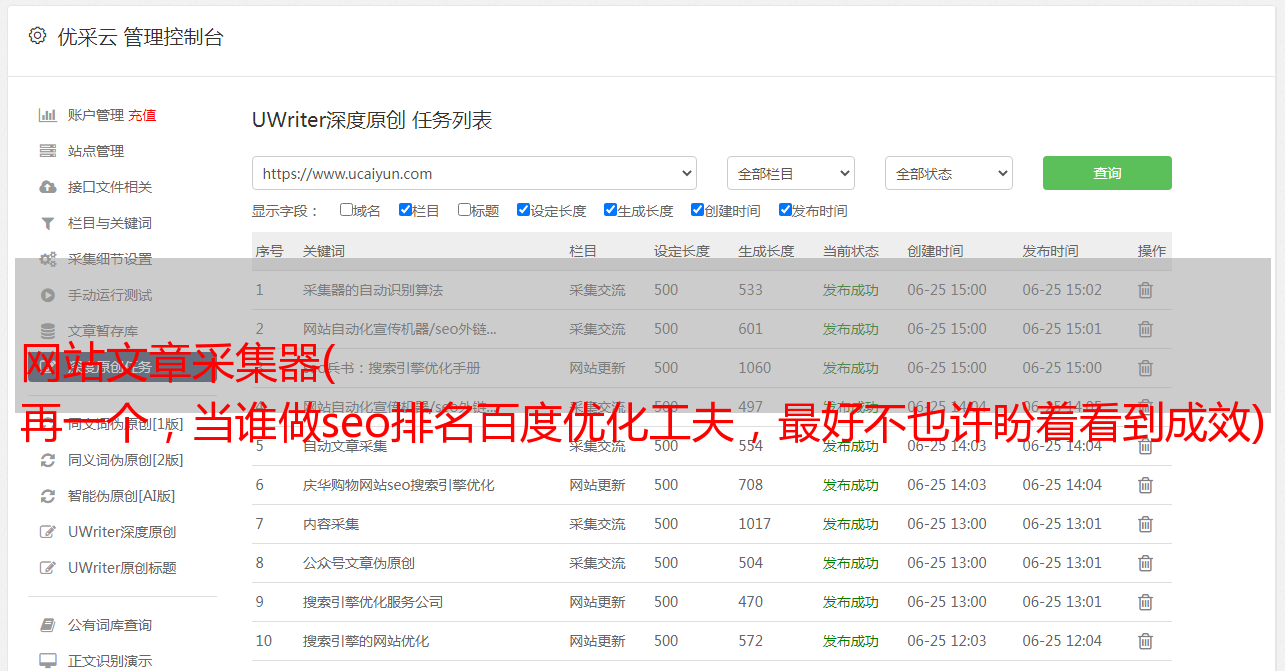The width and height of the screenshot is (1285, 671).
Task: Delete row 2 task with trash icon
Action: click(1146, 329)
